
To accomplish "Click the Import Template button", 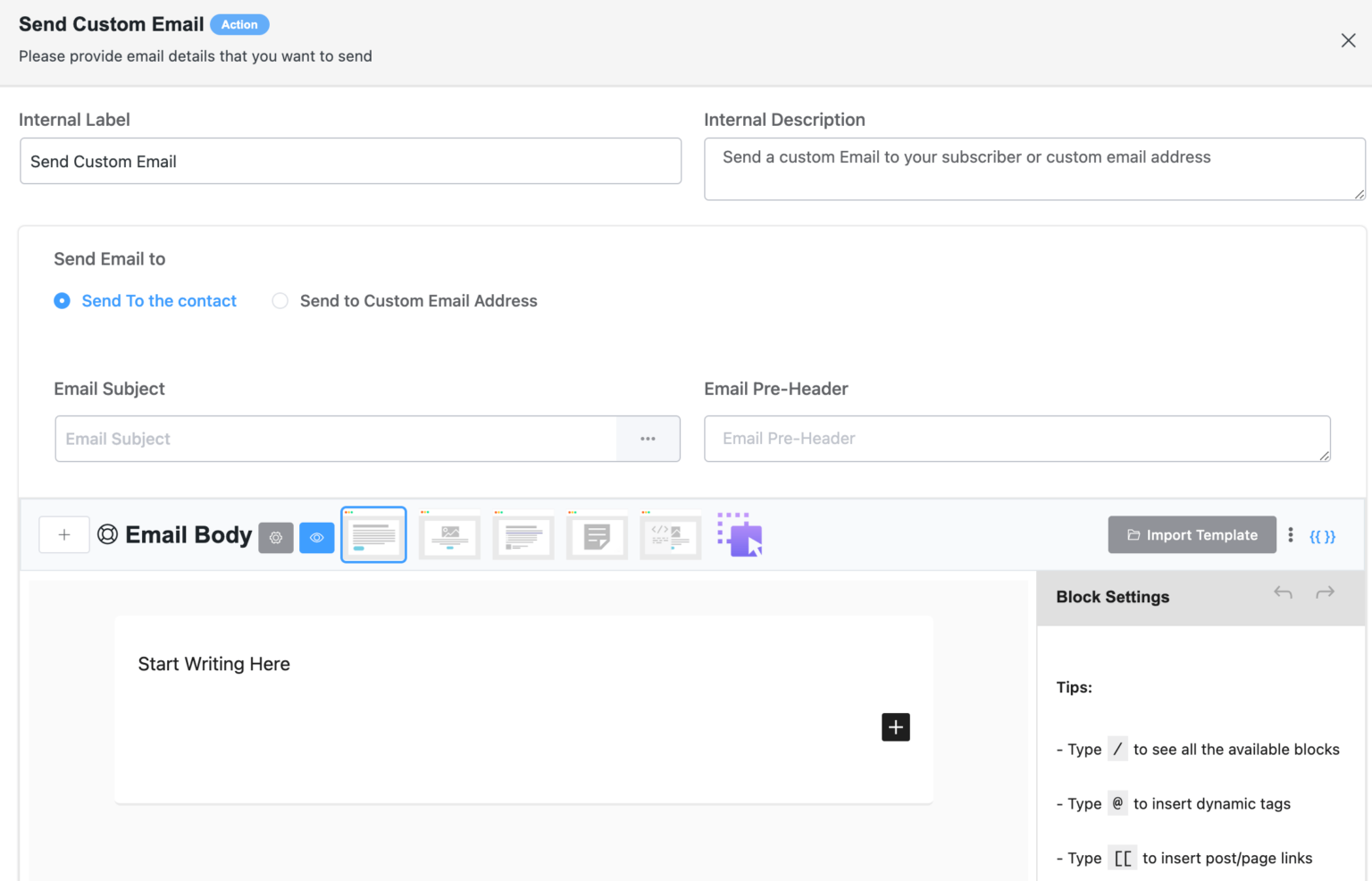I will [1192, 534].
